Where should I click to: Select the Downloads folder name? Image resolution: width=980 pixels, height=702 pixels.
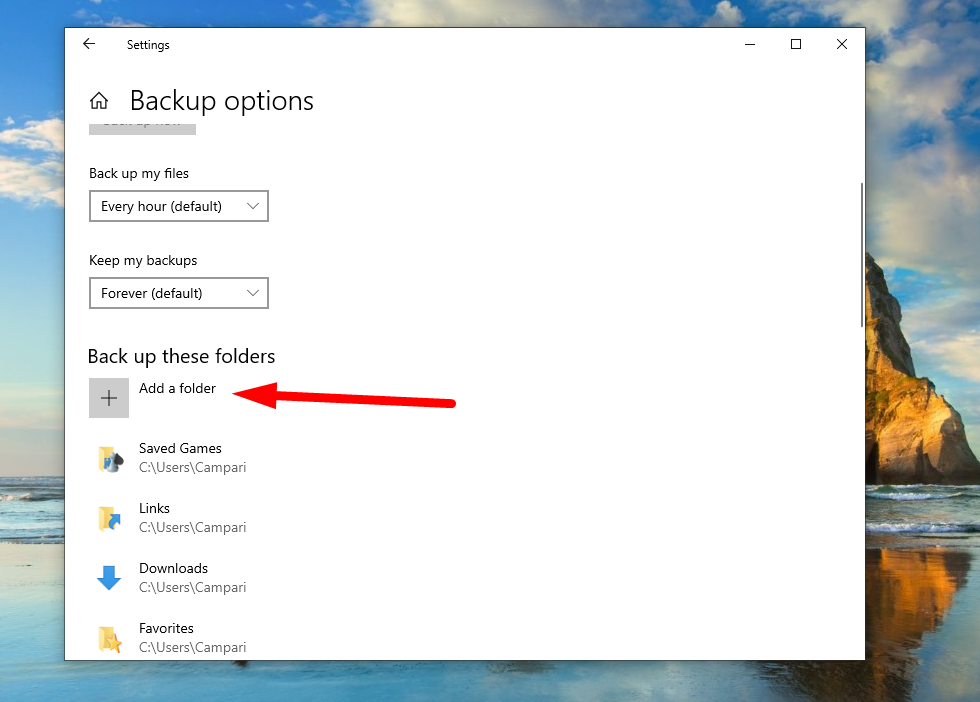click(x=173, y=568)
